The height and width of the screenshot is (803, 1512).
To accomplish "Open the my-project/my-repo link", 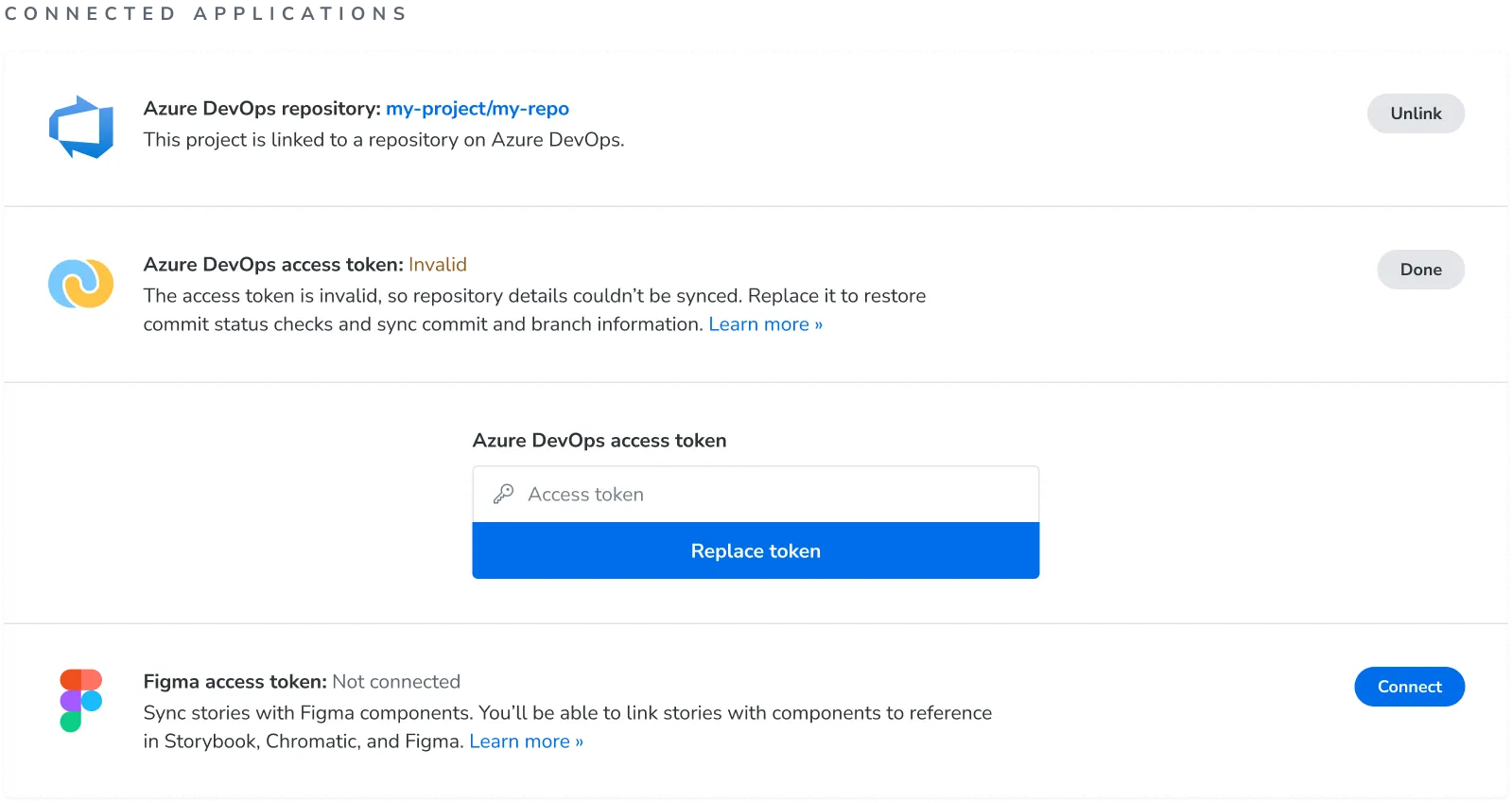I will pos(478,109).
